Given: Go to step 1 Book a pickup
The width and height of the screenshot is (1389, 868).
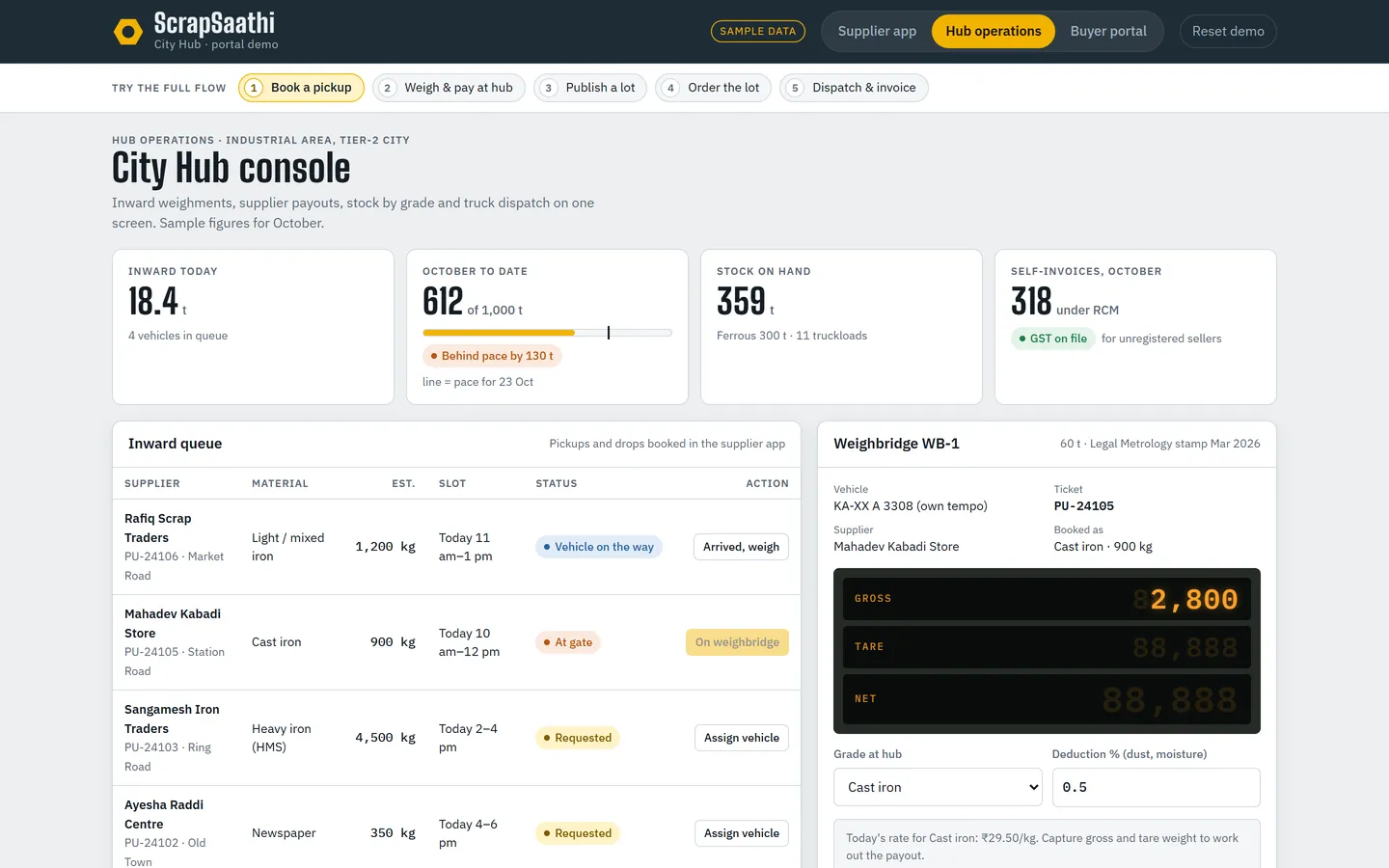Looking at the screenshot, I should (301, 88).
